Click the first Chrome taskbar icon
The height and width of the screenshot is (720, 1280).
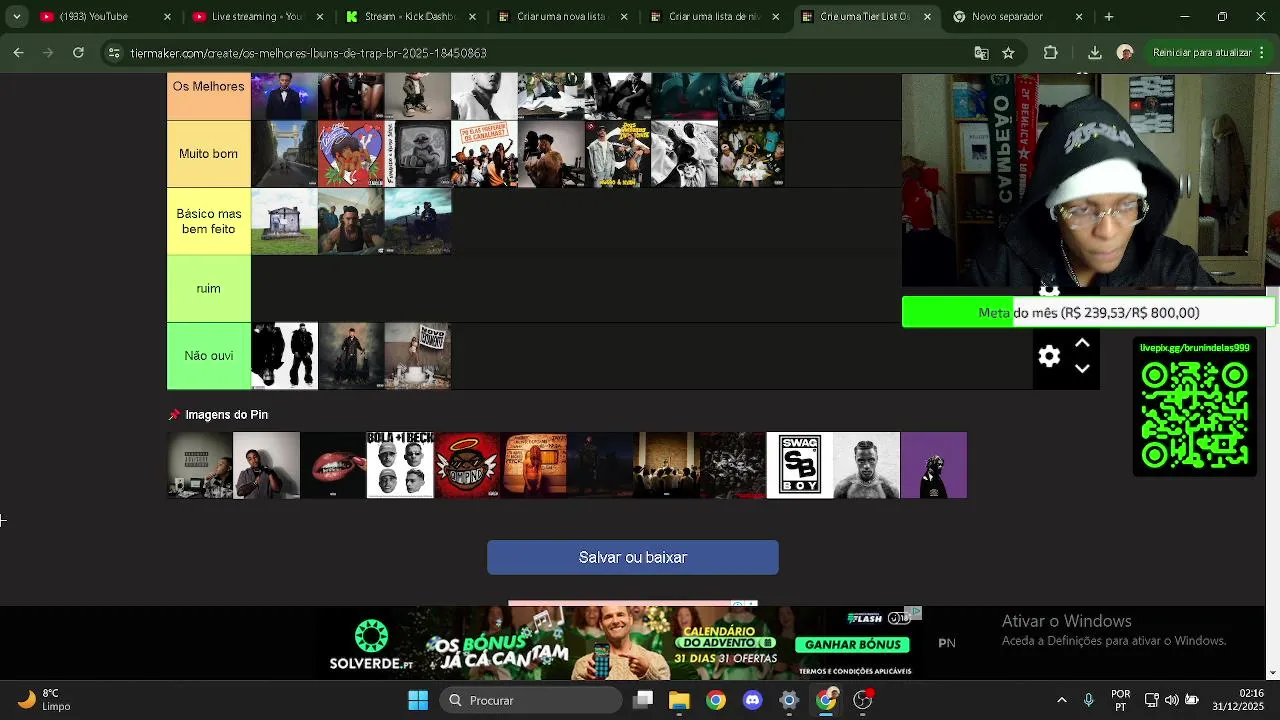tap(716, 700)
